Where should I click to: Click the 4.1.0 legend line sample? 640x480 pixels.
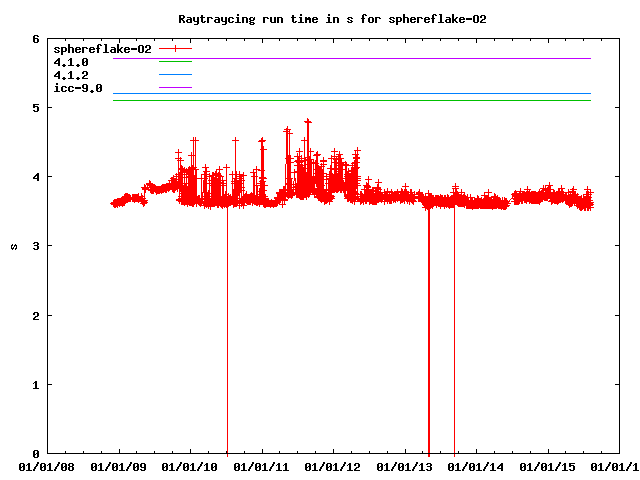175,62
